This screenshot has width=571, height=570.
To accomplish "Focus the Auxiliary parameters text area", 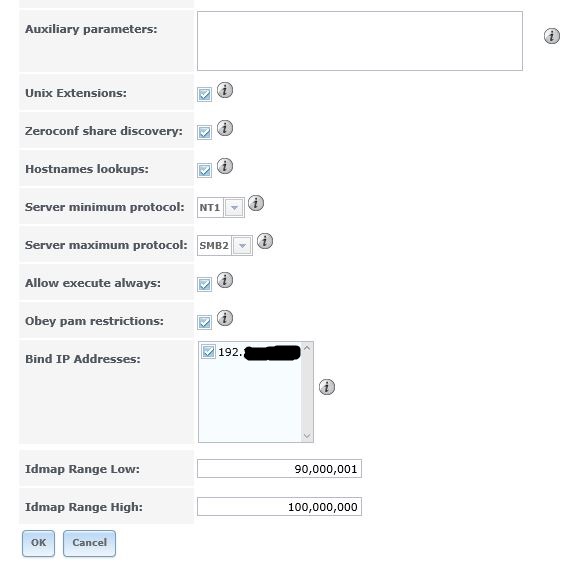I will (x=360, y=41).
